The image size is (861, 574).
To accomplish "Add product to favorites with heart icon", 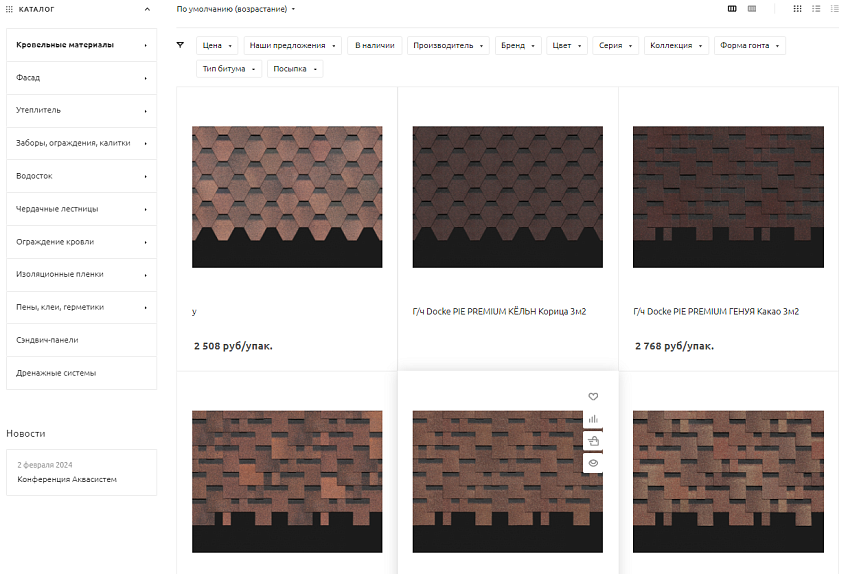I will coord(592,397).
